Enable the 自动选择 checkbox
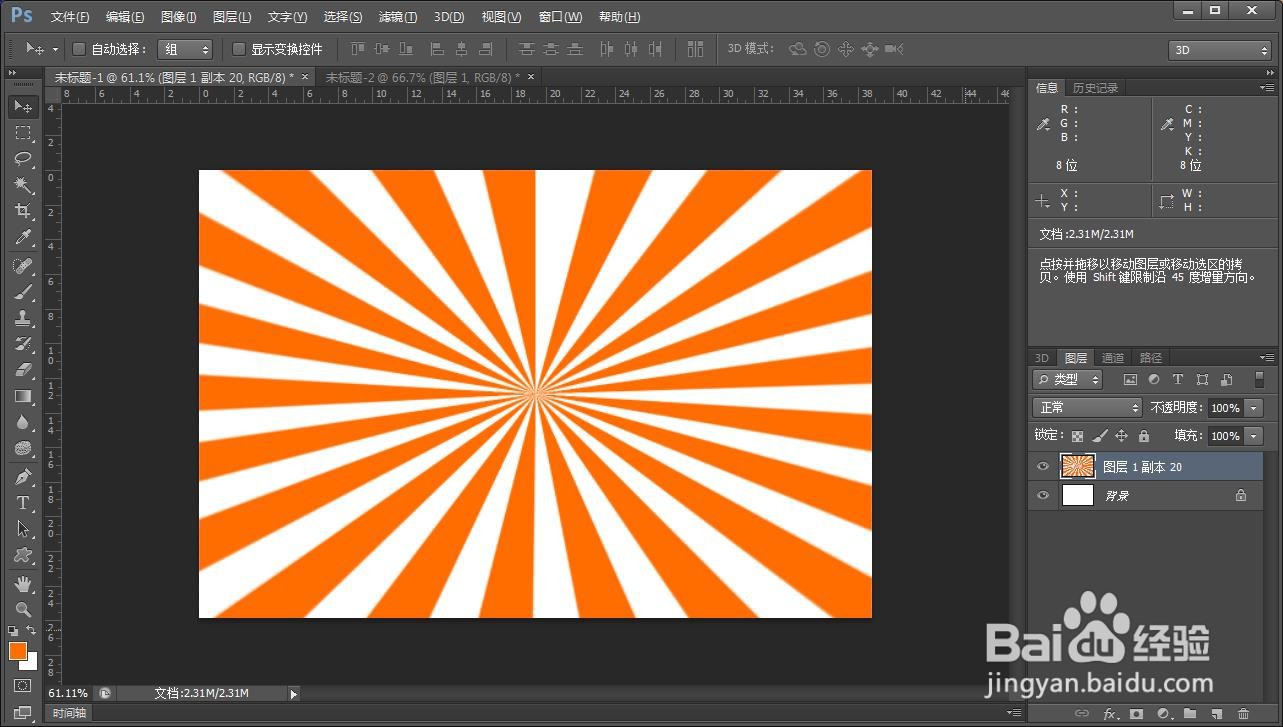Screen dimensions: 1283x727 (x=79, y=49)
